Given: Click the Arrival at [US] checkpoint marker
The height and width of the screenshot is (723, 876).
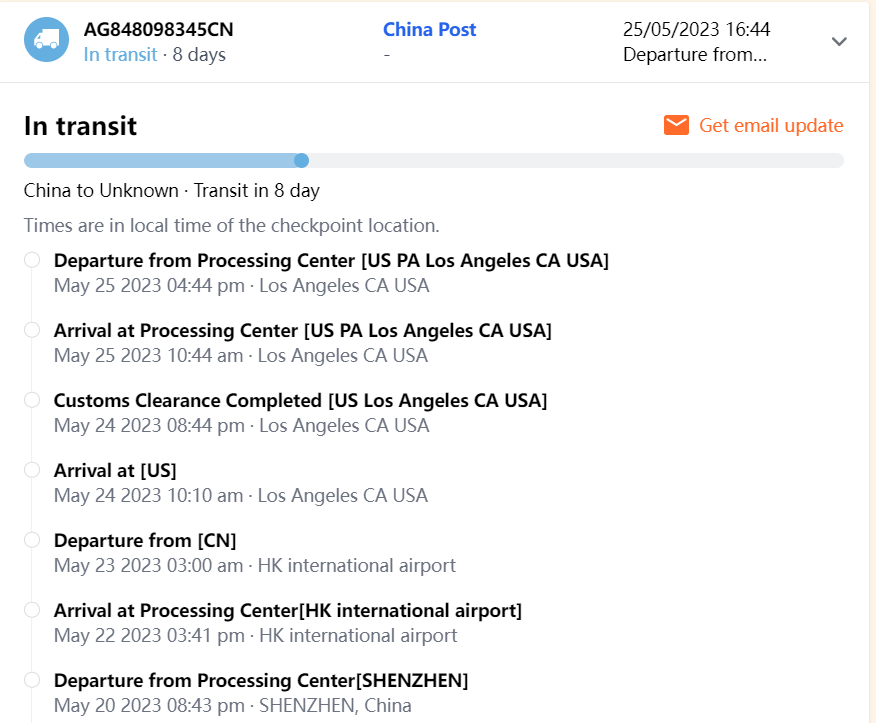Looking at the screenshot, I should tap(32, 470).
